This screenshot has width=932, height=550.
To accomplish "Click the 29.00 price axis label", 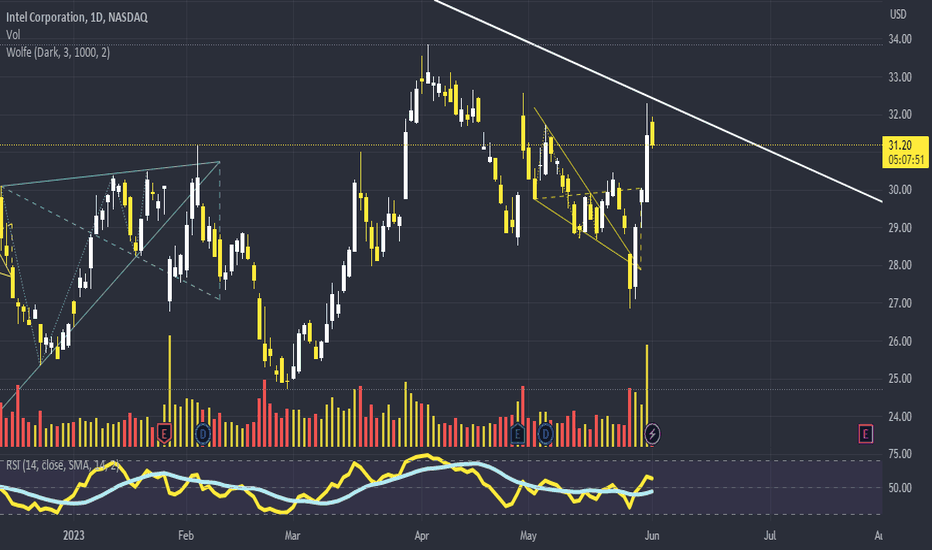I will click(900, 228).
